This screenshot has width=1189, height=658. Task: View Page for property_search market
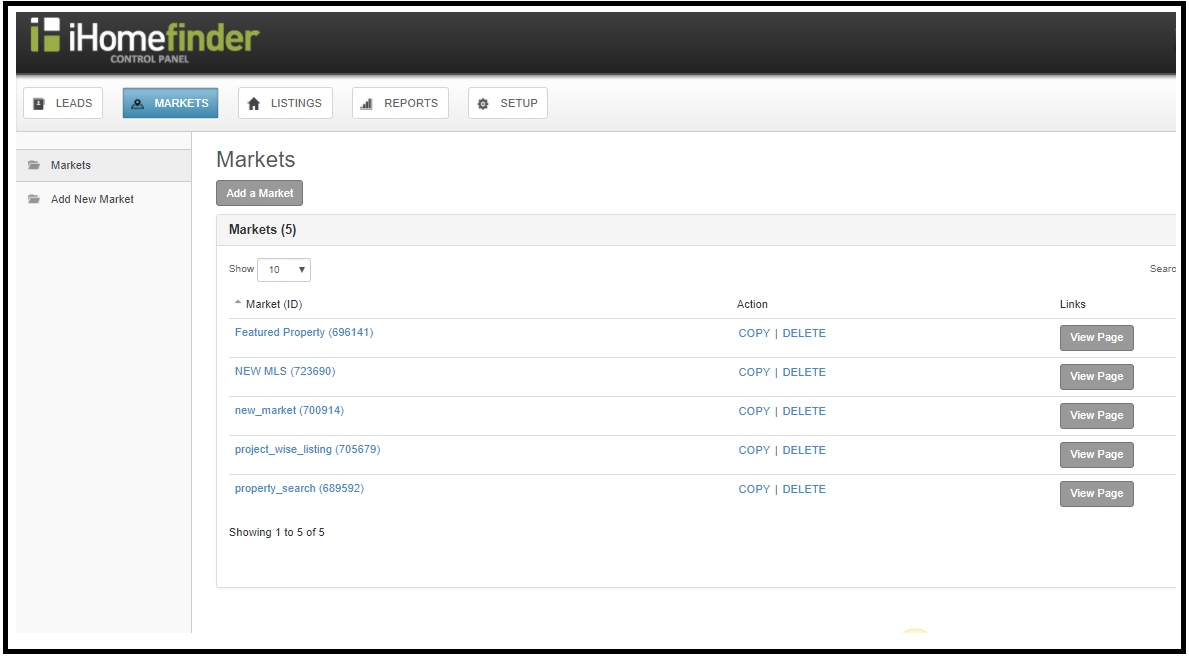pyautogui.click(x=1096, y=493)
